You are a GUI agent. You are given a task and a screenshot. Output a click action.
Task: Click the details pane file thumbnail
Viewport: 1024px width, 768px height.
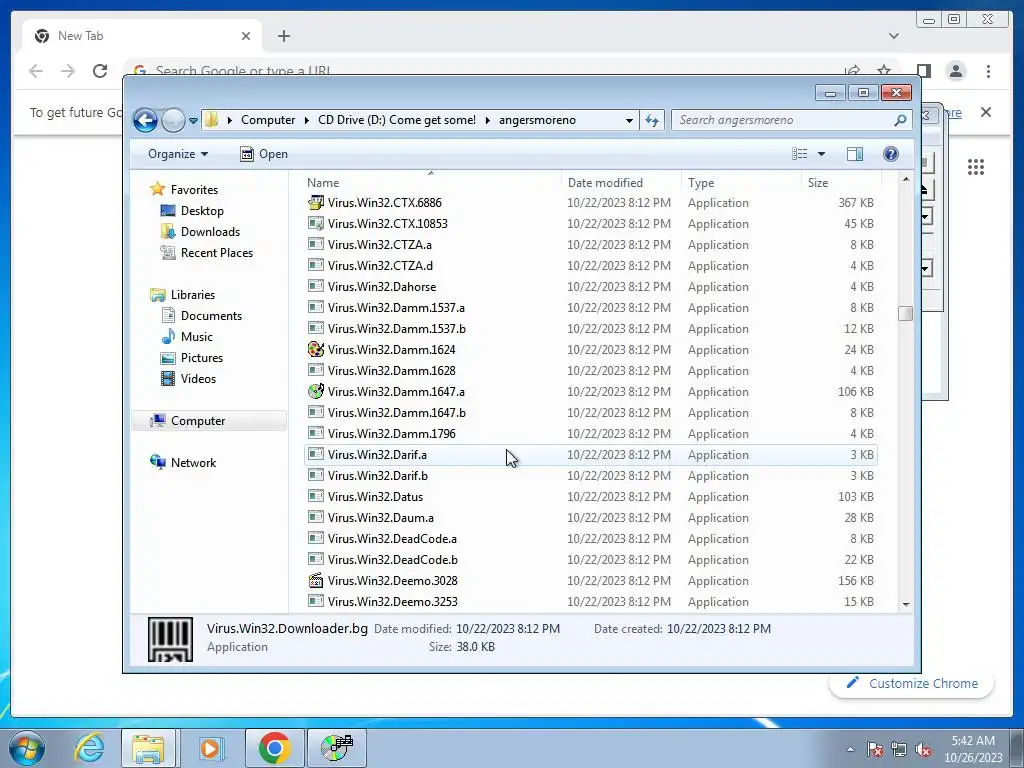click(170, 639)
